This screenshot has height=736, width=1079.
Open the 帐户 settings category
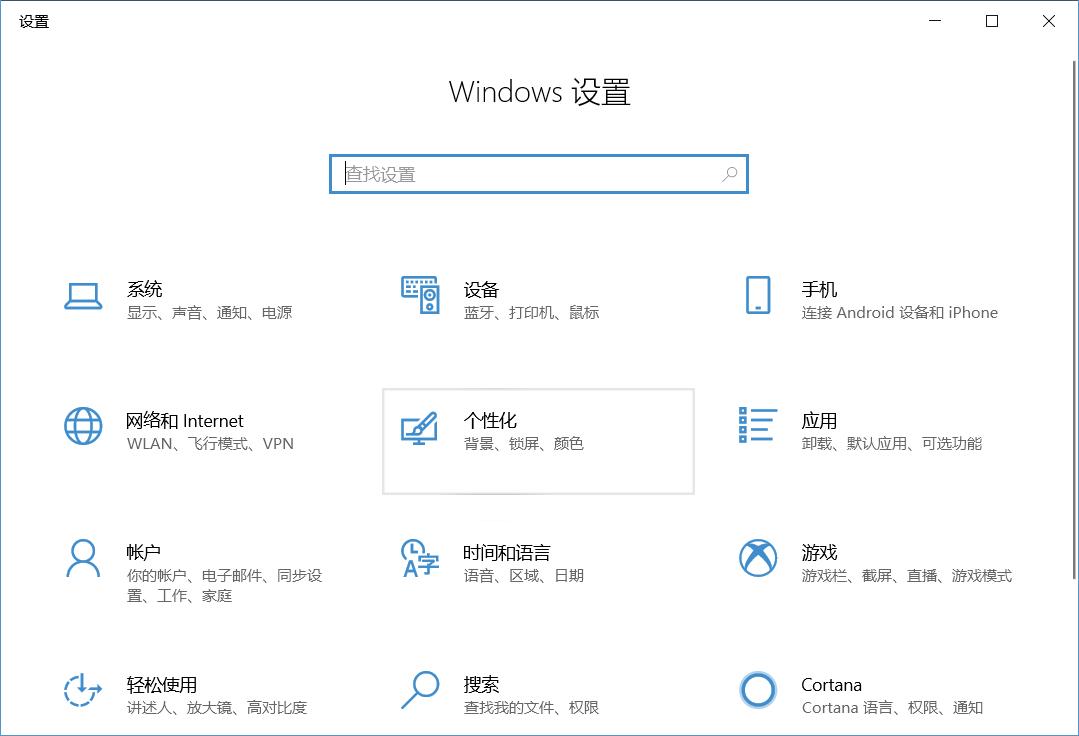[145, 552]
